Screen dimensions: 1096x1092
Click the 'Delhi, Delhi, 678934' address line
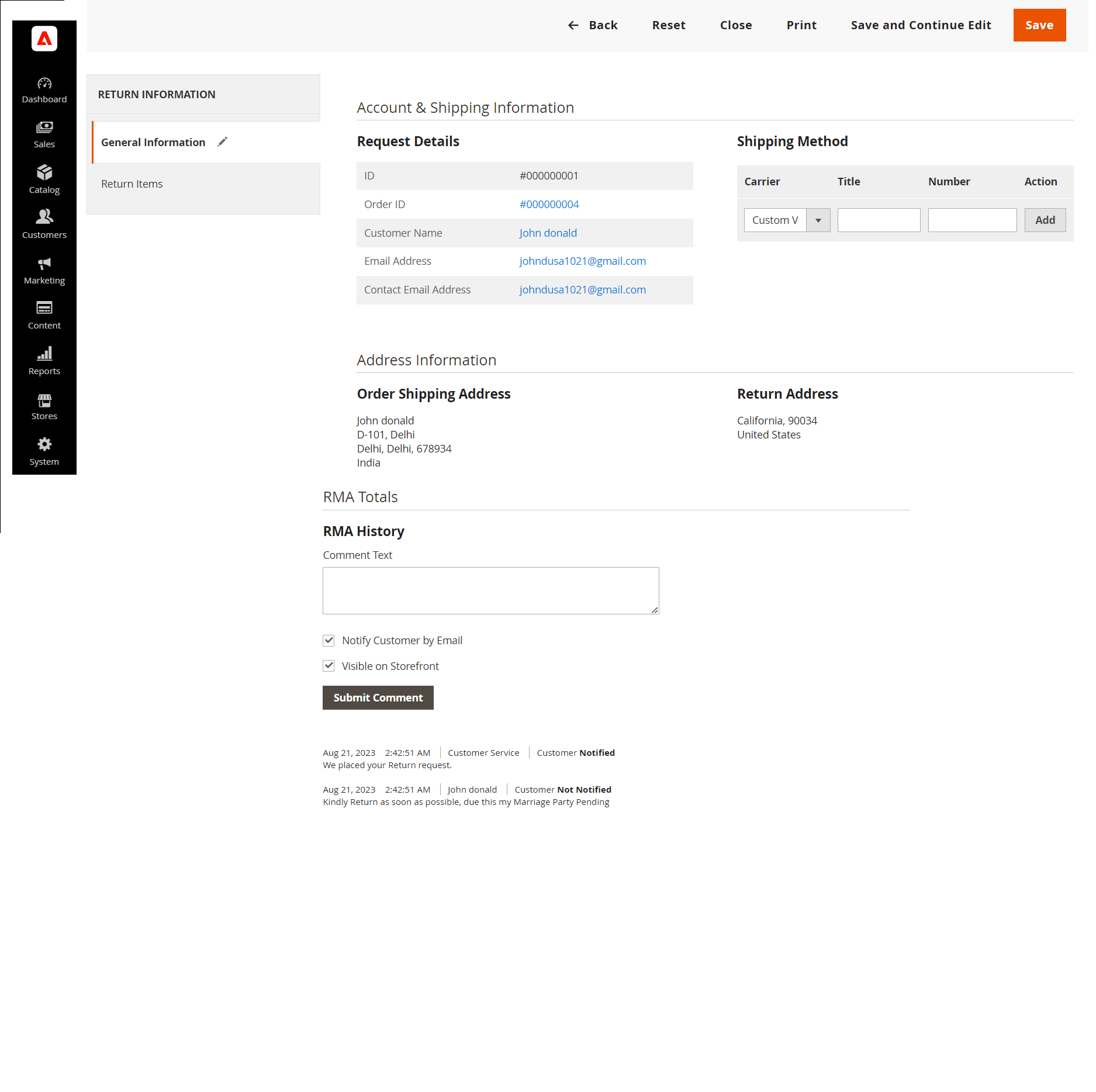pos(404,449)
